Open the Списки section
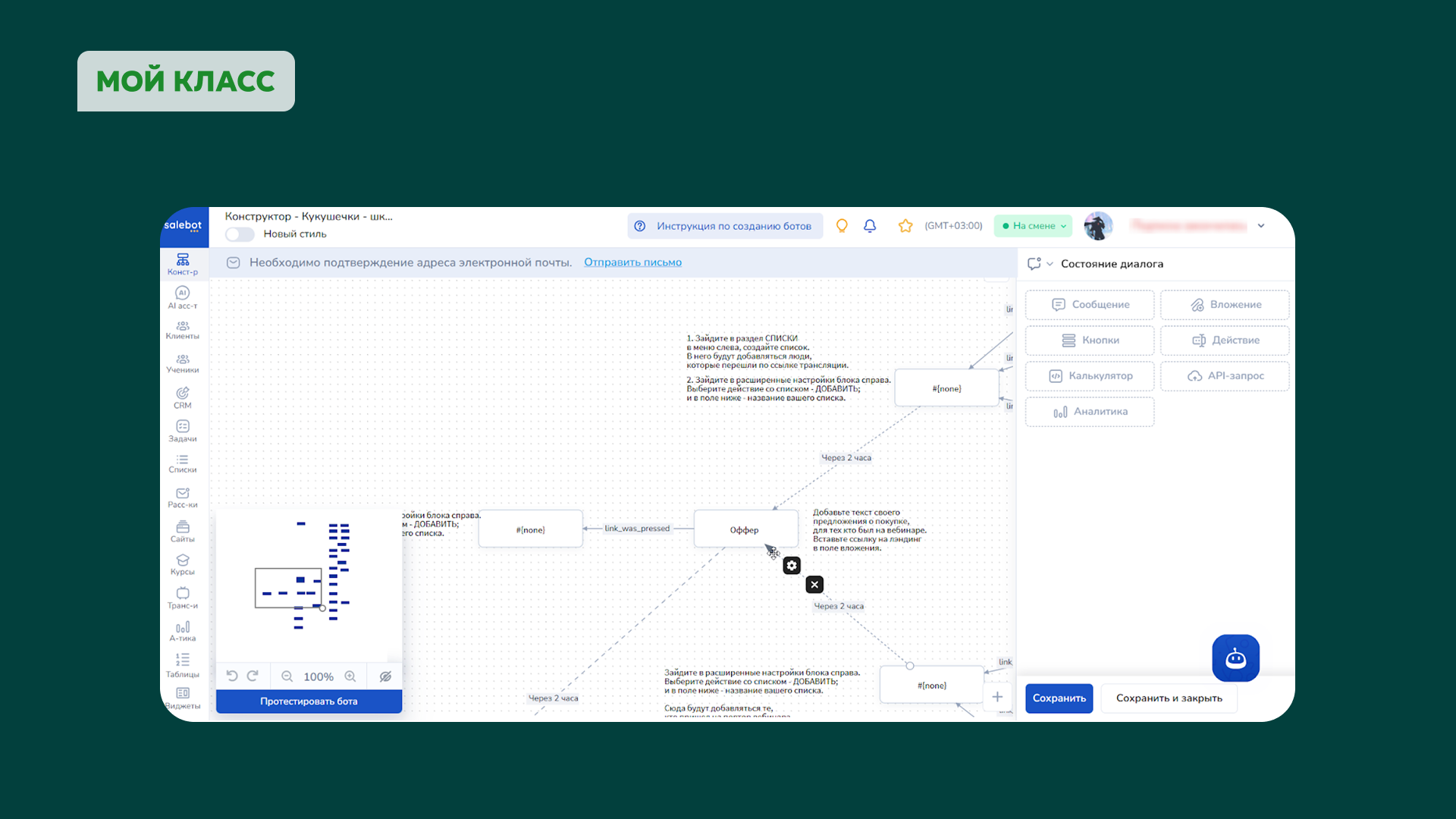The height and width of the screenshot is (819, 1456). tap(182, 463)
